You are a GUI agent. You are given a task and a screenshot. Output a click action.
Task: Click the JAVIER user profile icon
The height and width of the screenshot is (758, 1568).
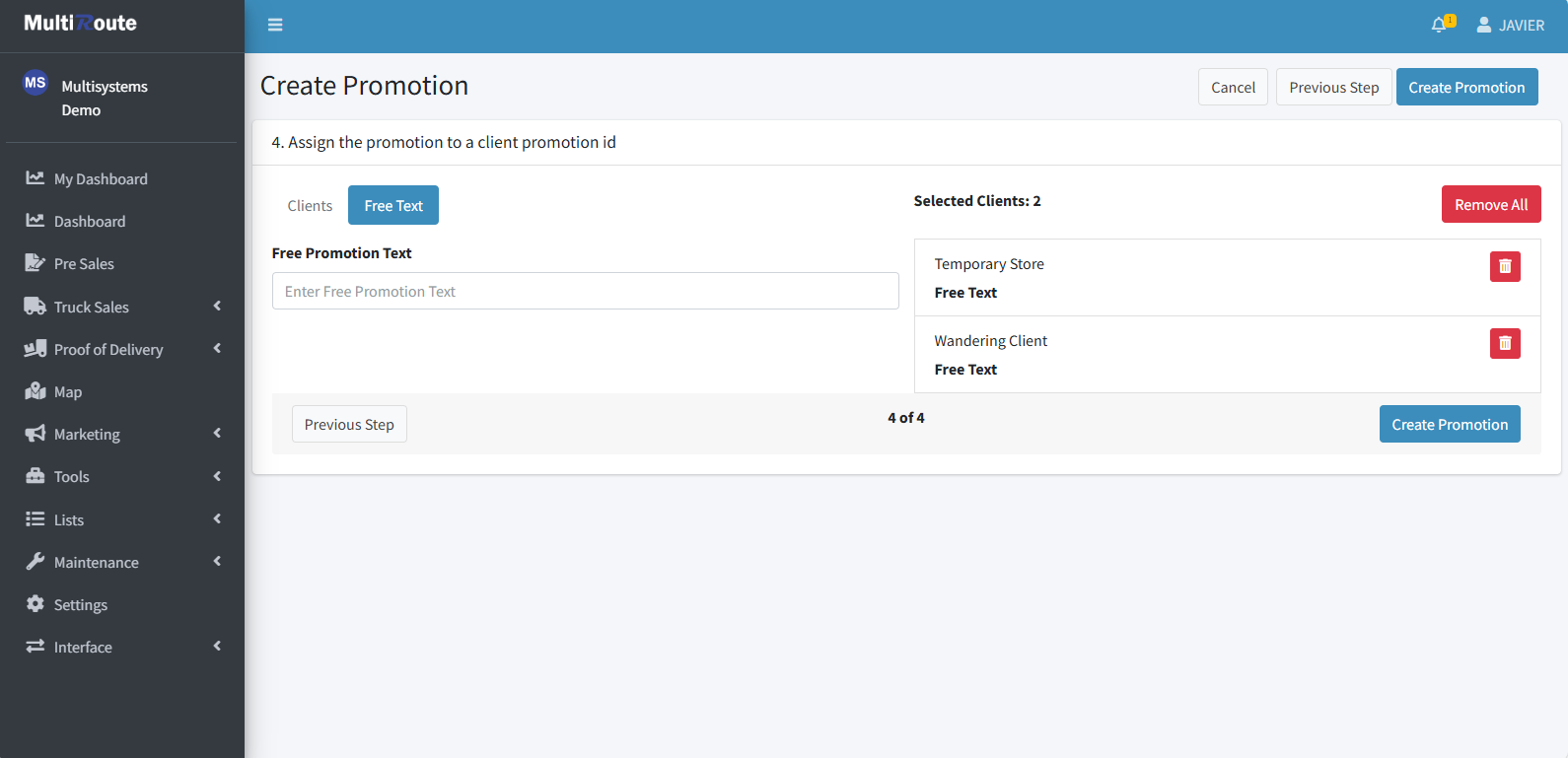(1483, 25)
